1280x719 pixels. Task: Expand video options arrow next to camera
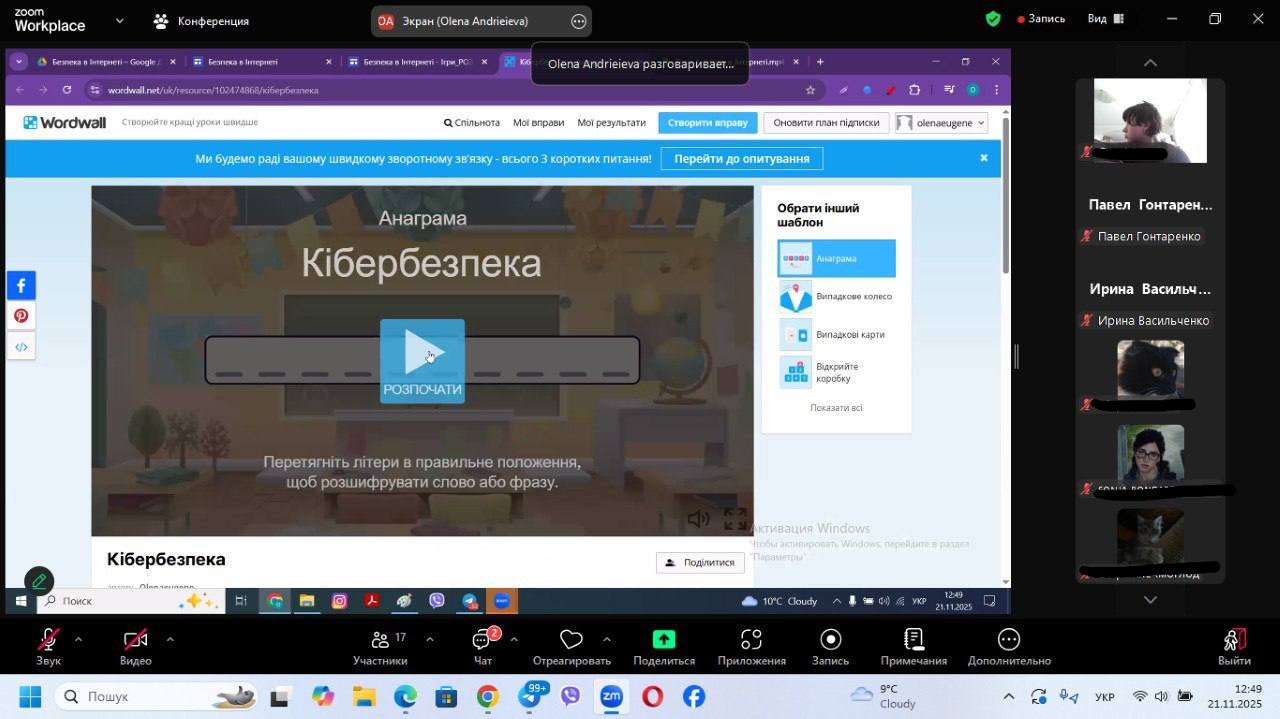(x=170, y=639)
